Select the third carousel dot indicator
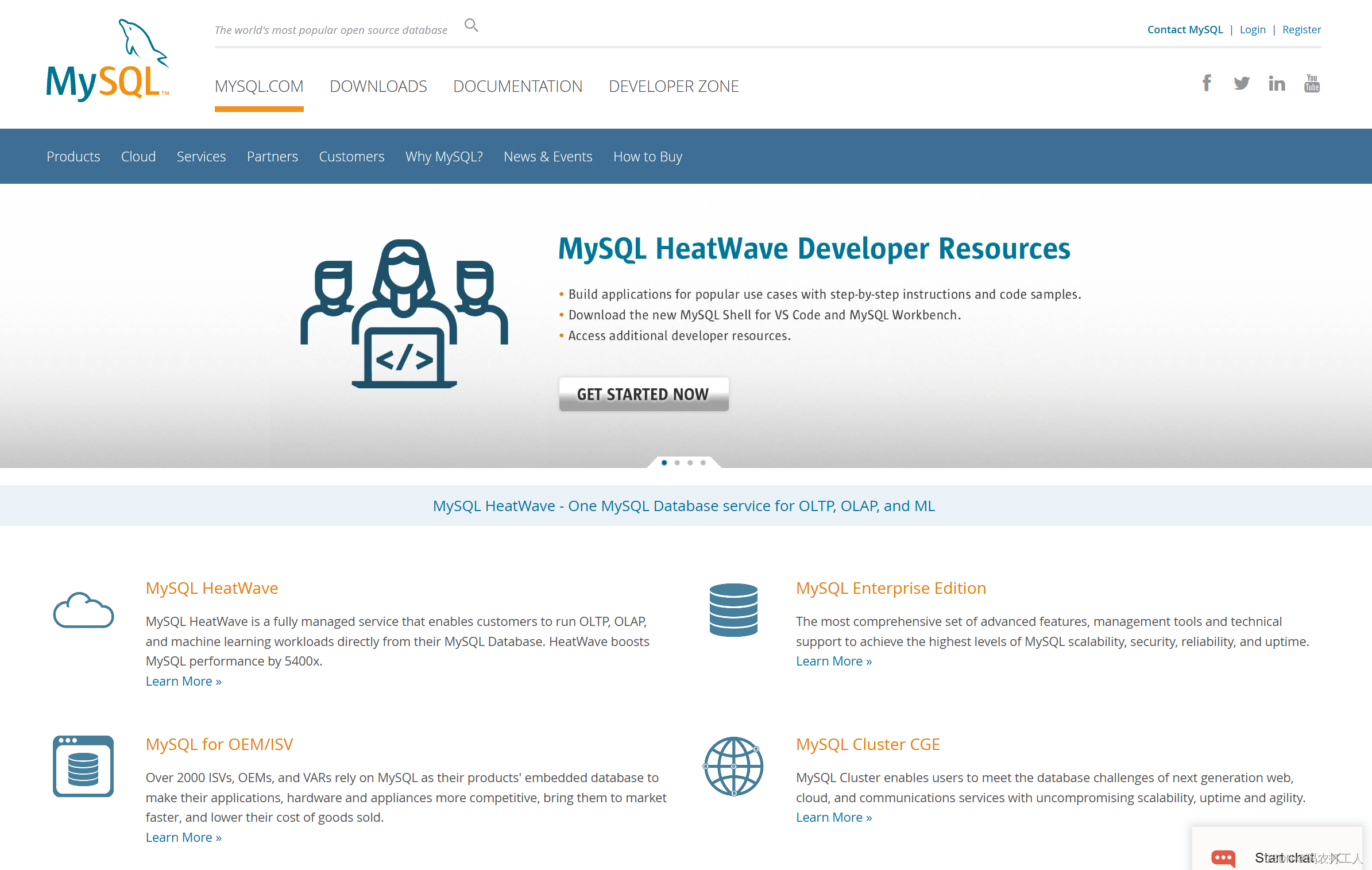Screen dimensions: 1372x870 coord(691,462)
